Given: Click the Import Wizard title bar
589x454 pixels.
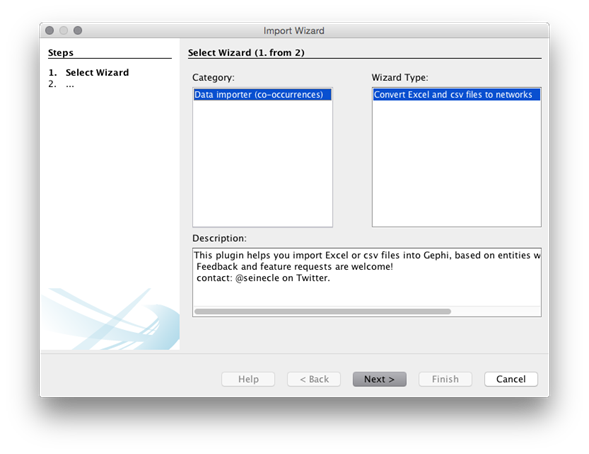Looking at the screenshot, I should [x=294, y=30].
